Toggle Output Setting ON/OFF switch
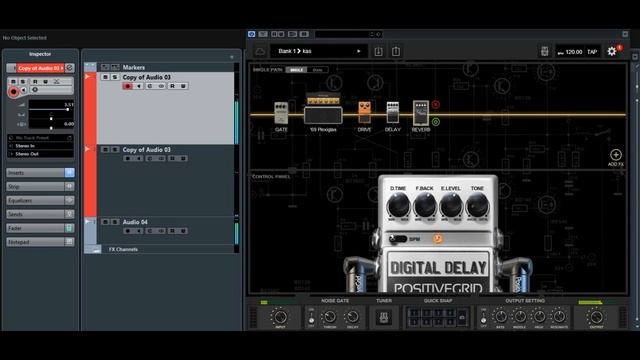640x360 pixels. pyautogui.click(x=484, y=318)
